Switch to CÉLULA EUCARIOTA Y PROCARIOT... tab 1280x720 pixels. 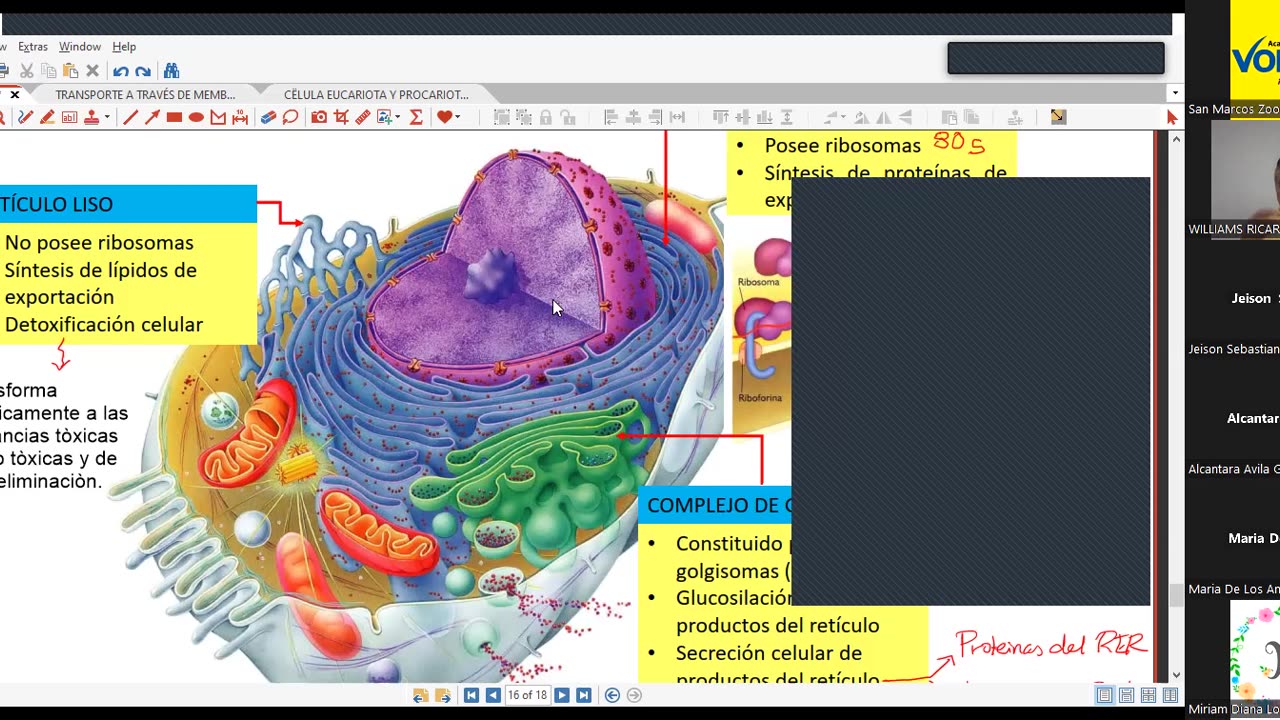[x=376, y=95]
